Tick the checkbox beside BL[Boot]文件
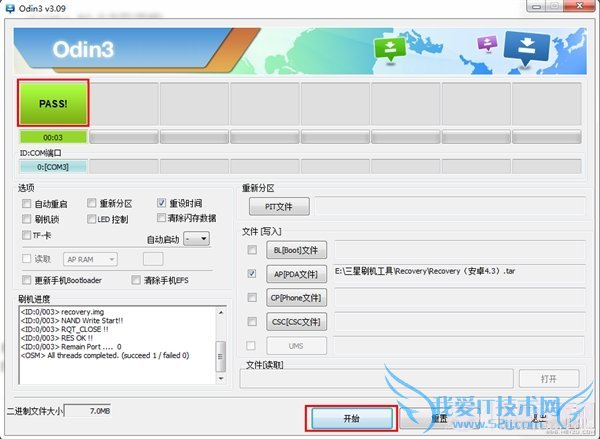 (252, 250)
